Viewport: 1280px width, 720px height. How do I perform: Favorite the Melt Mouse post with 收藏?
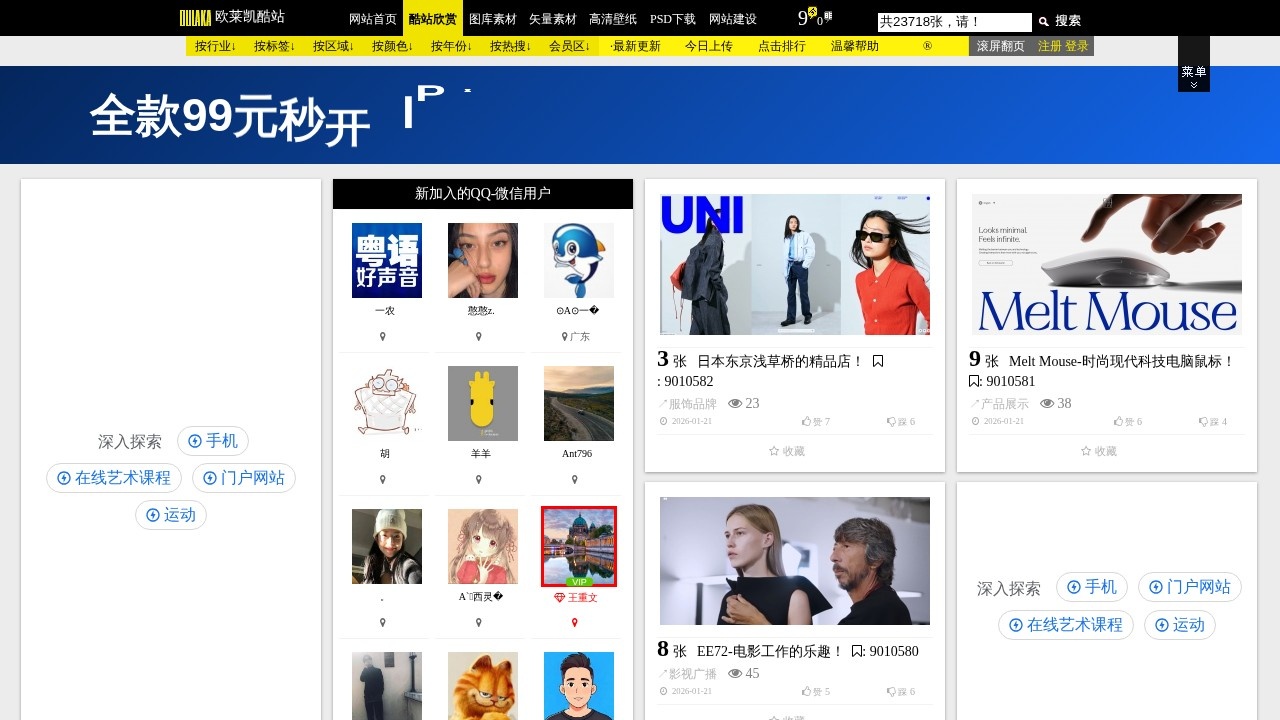[1099, 451]
